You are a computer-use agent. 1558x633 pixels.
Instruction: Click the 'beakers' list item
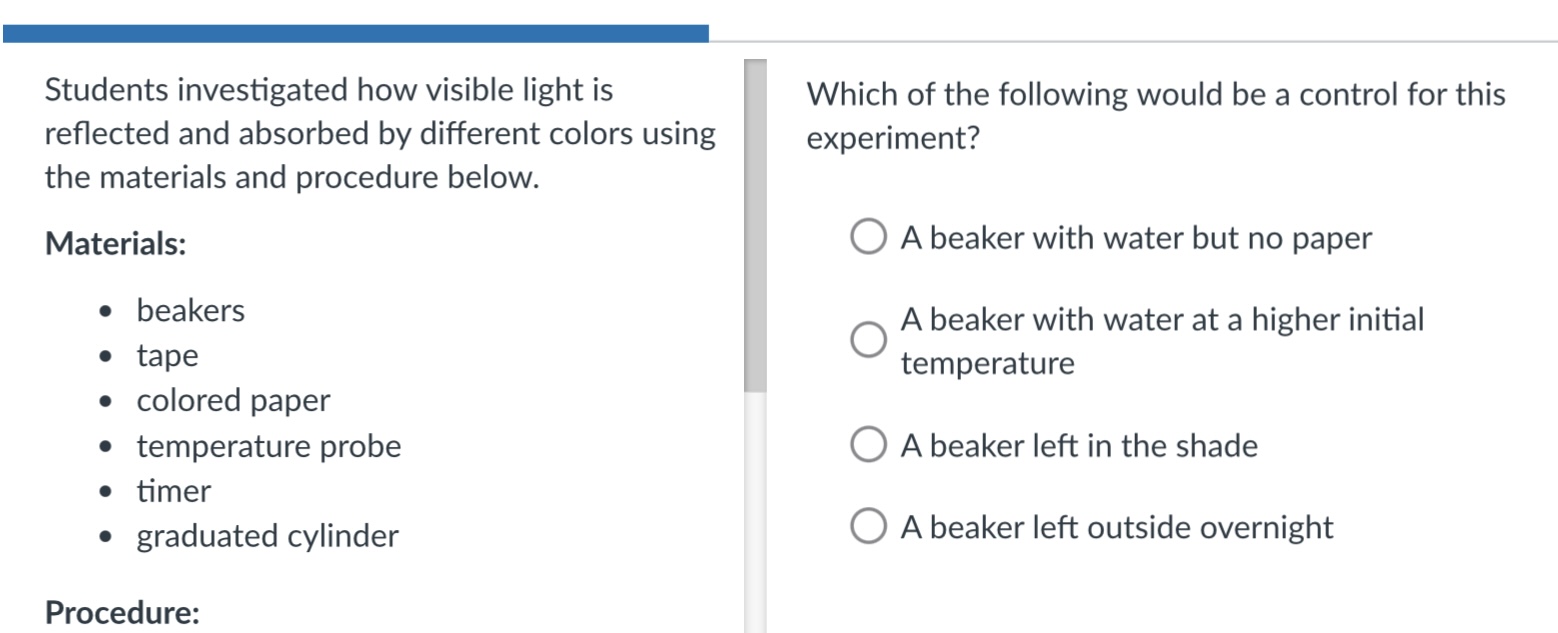coord(190,311)
